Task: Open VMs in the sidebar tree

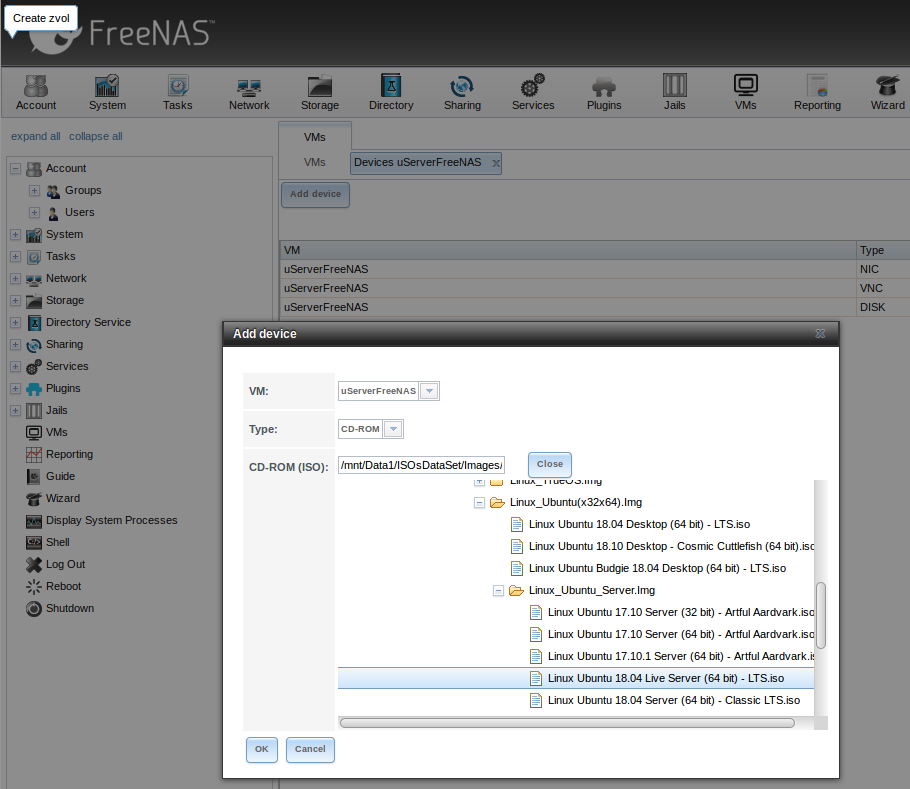Action: [x=57, y=432]
